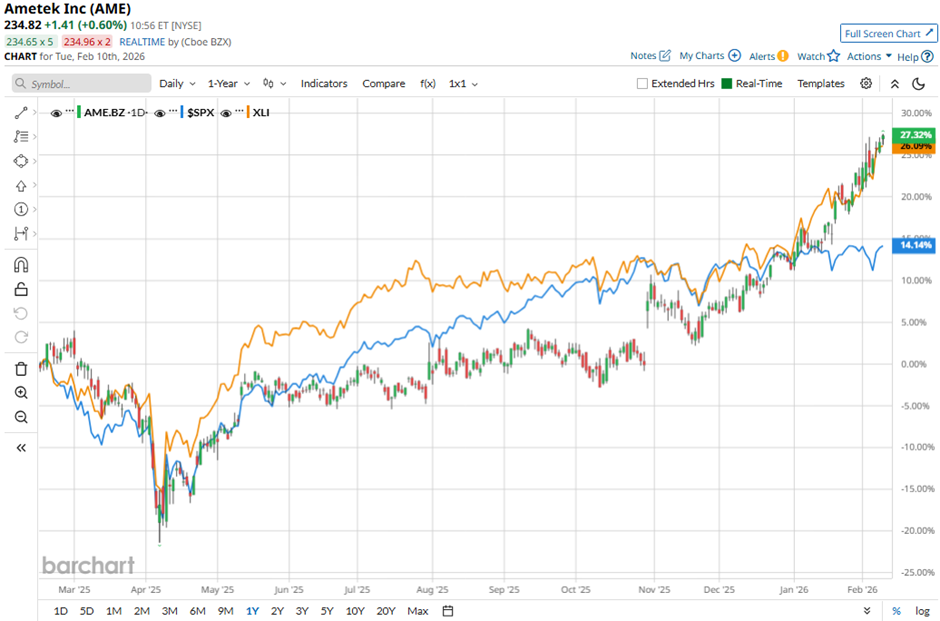Image resolution: width=940 pixels, height=621 pixels.
Task: Enable the Extended Hrs checkbox
Action: (x=642, y=84)
